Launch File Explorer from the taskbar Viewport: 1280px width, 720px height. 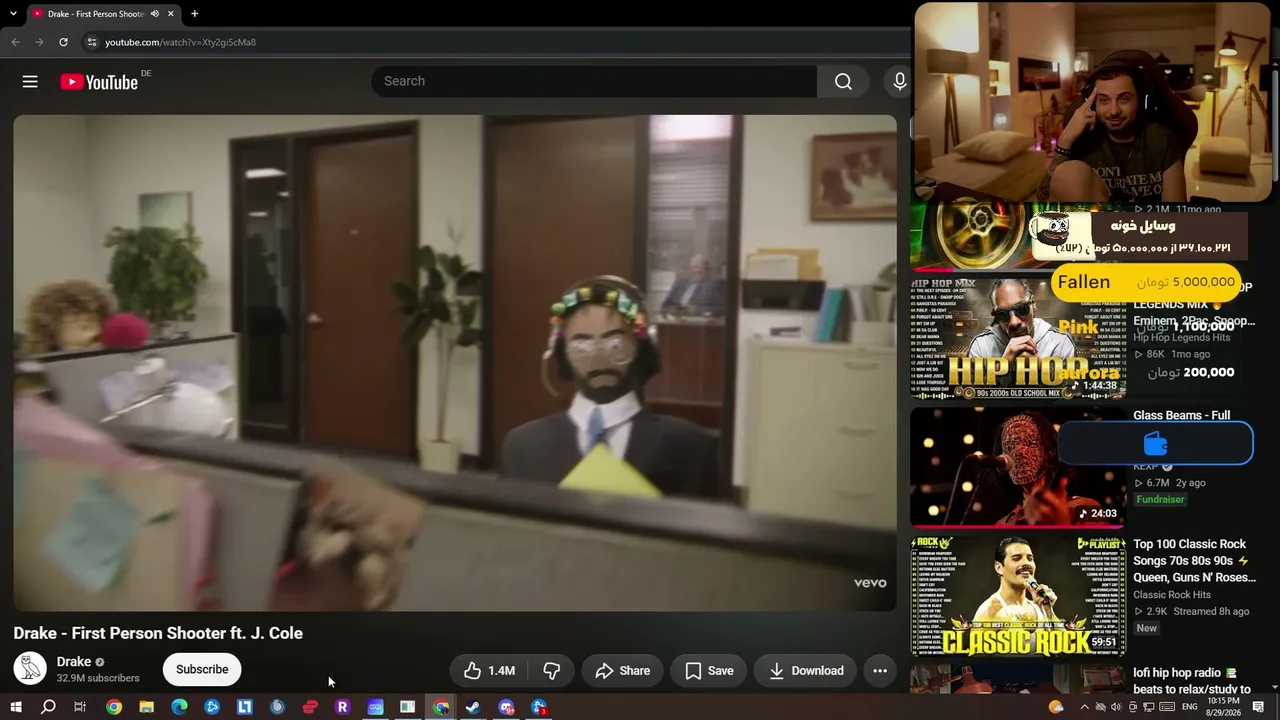tap(146, 708)
